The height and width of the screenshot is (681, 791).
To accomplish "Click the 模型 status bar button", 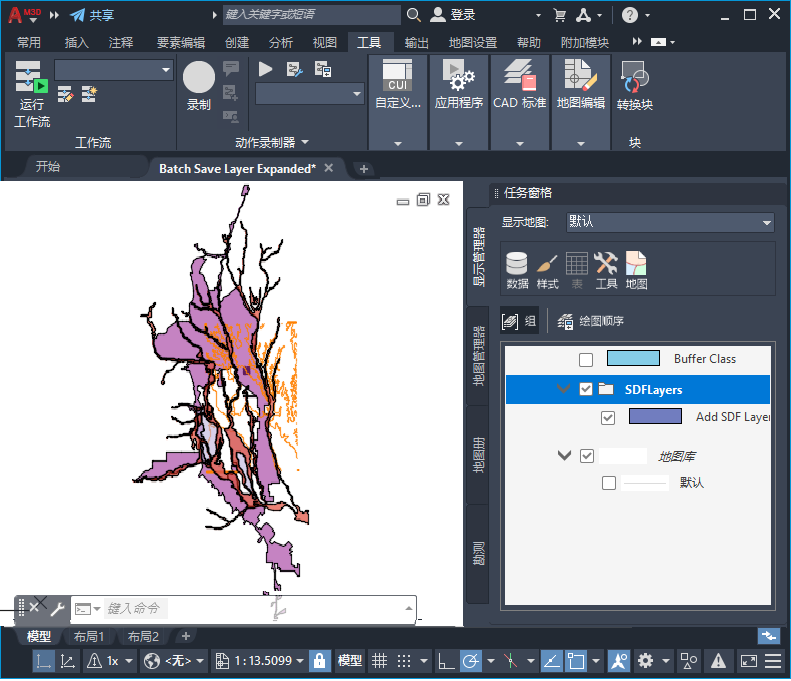I will click(350, 661).
